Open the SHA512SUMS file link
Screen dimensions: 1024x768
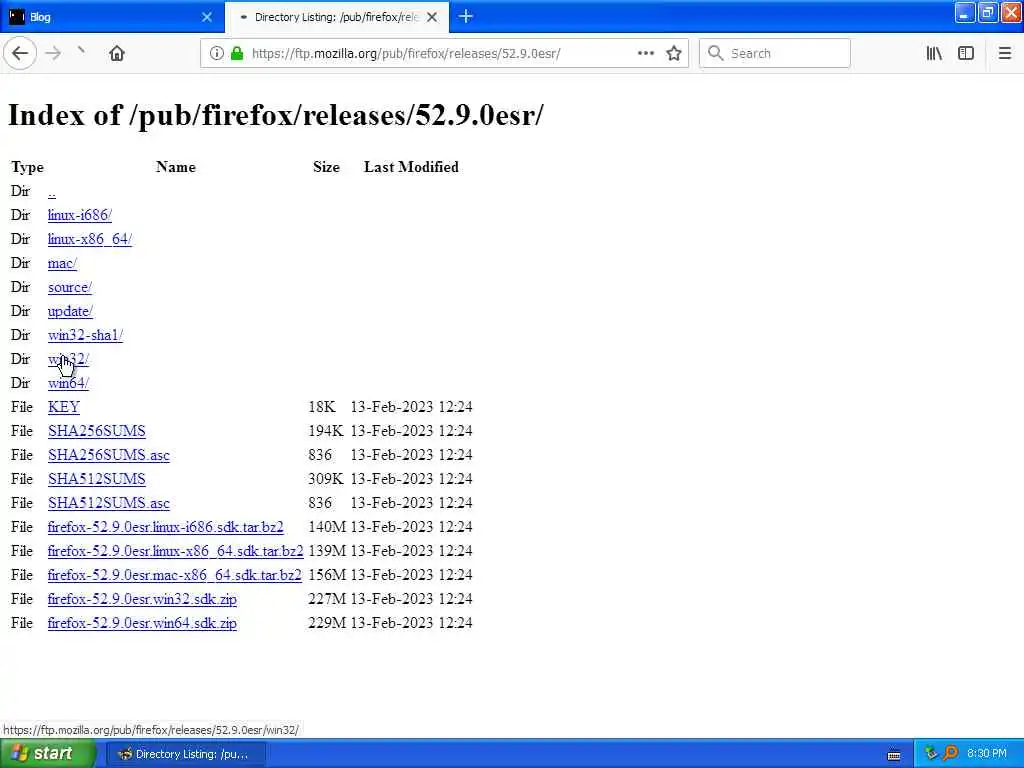(97, 479)
